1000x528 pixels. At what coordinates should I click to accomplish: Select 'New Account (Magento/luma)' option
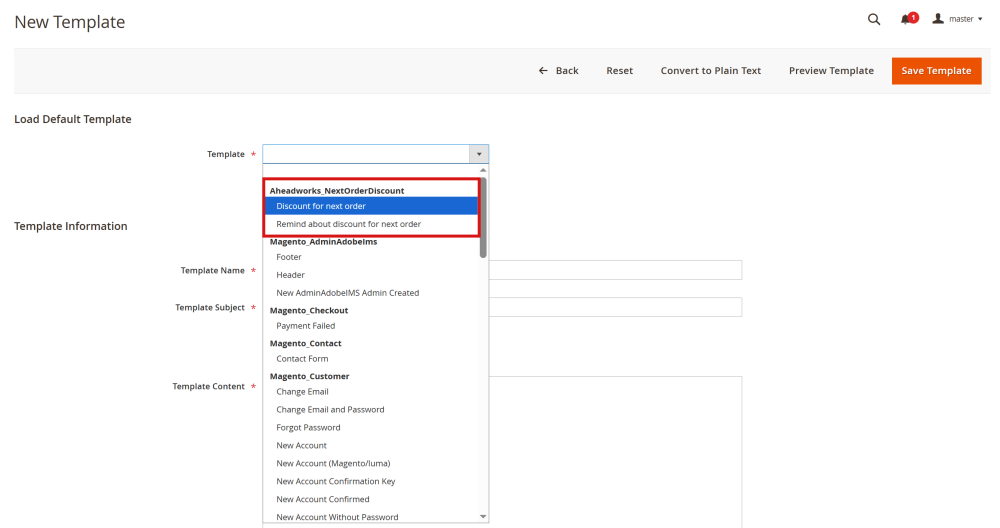pyautogui.click(x=371, y=464)
